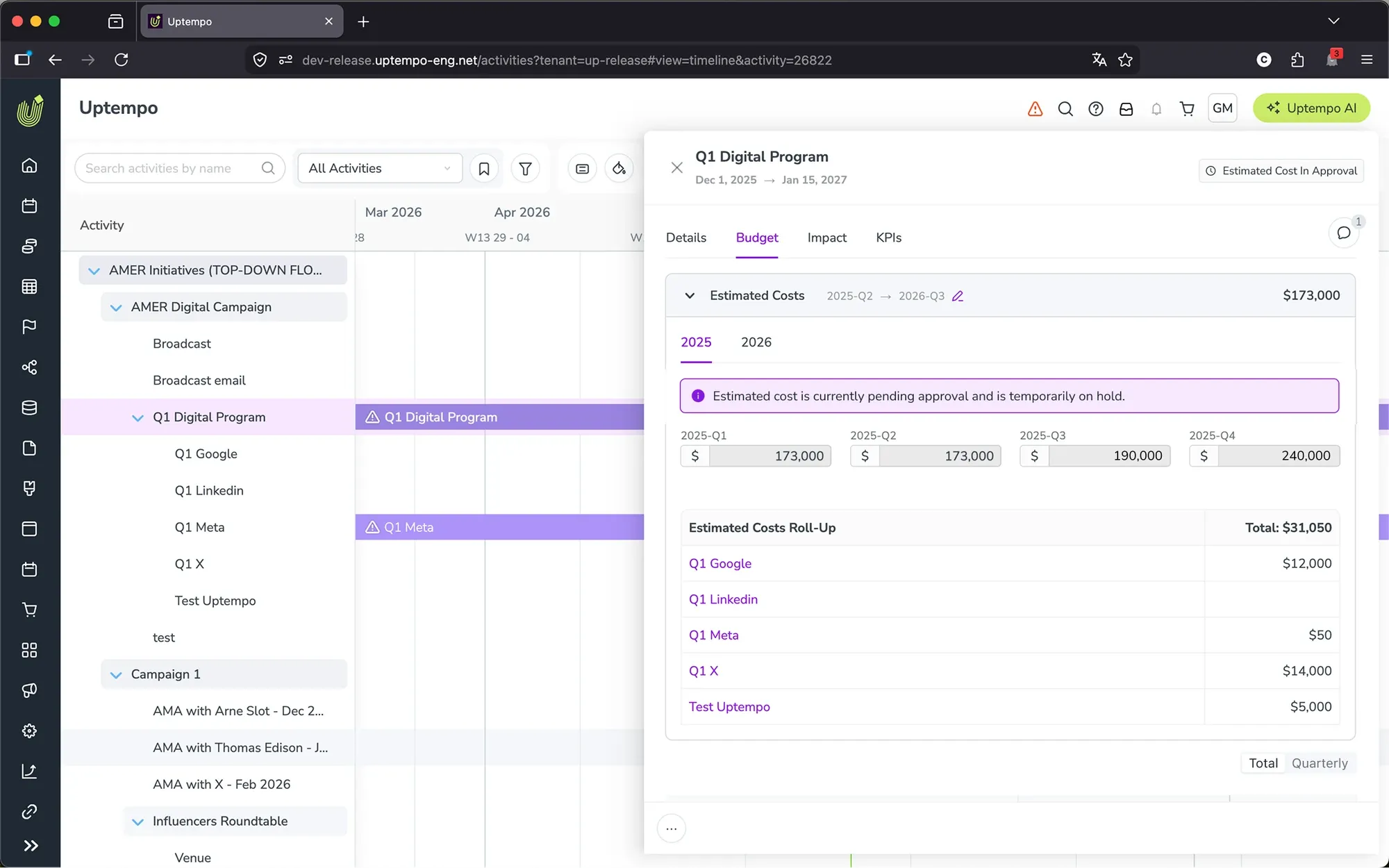Image resolution: width=1389 pixels, height=868 pixels.
Task: Click the 2025-Q3 cost field
Action: point(1095,456)
